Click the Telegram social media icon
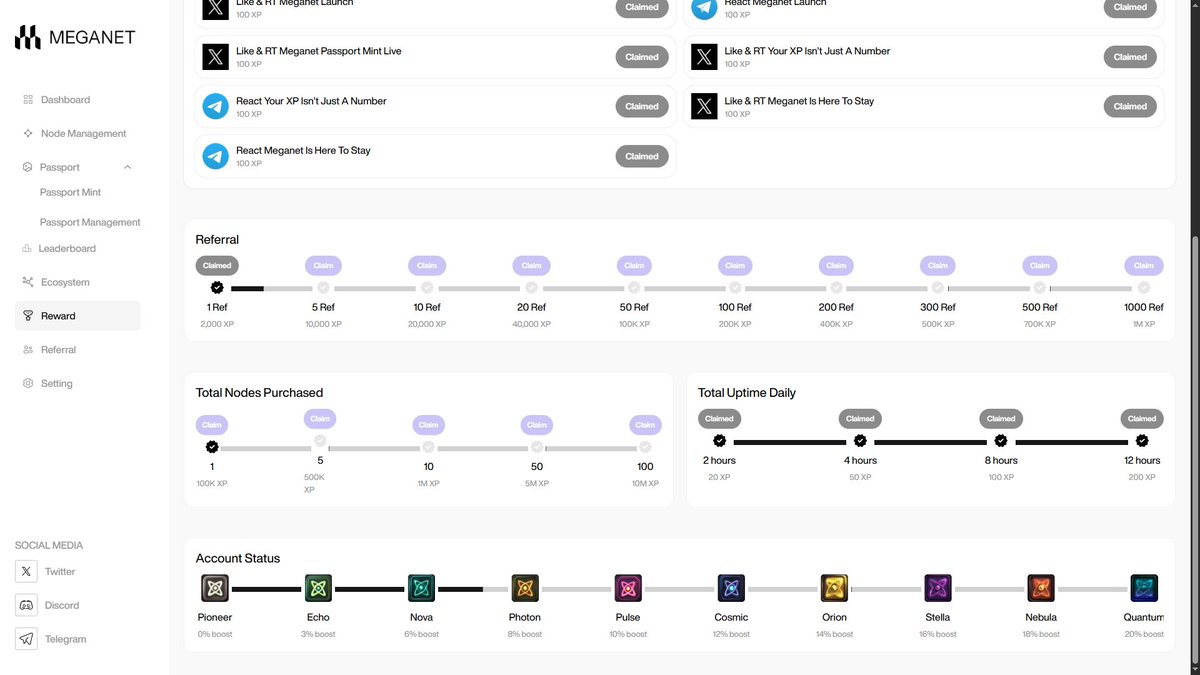The height and width of the screenshot is (675, 1200). pyautogui.click(x=26, y=639)
